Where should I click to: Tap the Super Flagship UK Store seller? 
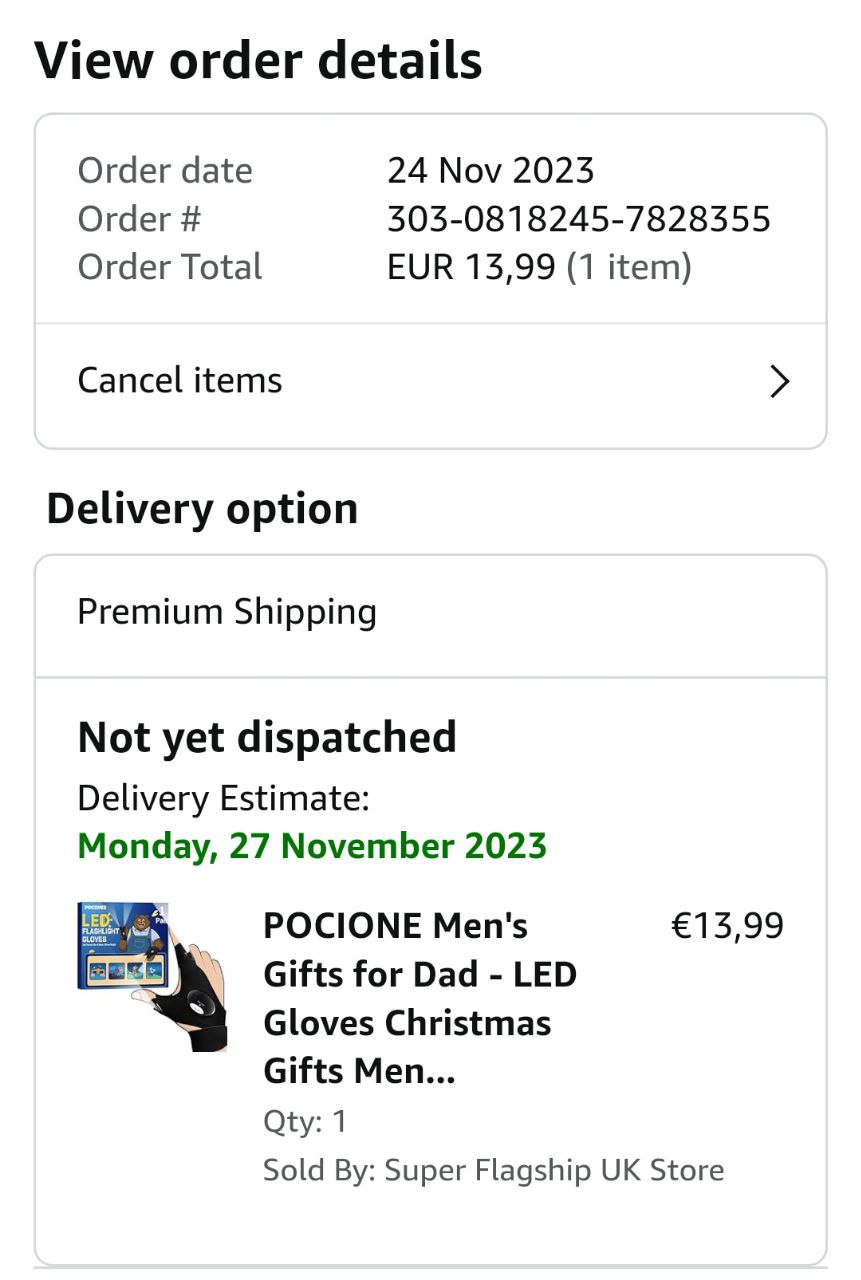554,1170
